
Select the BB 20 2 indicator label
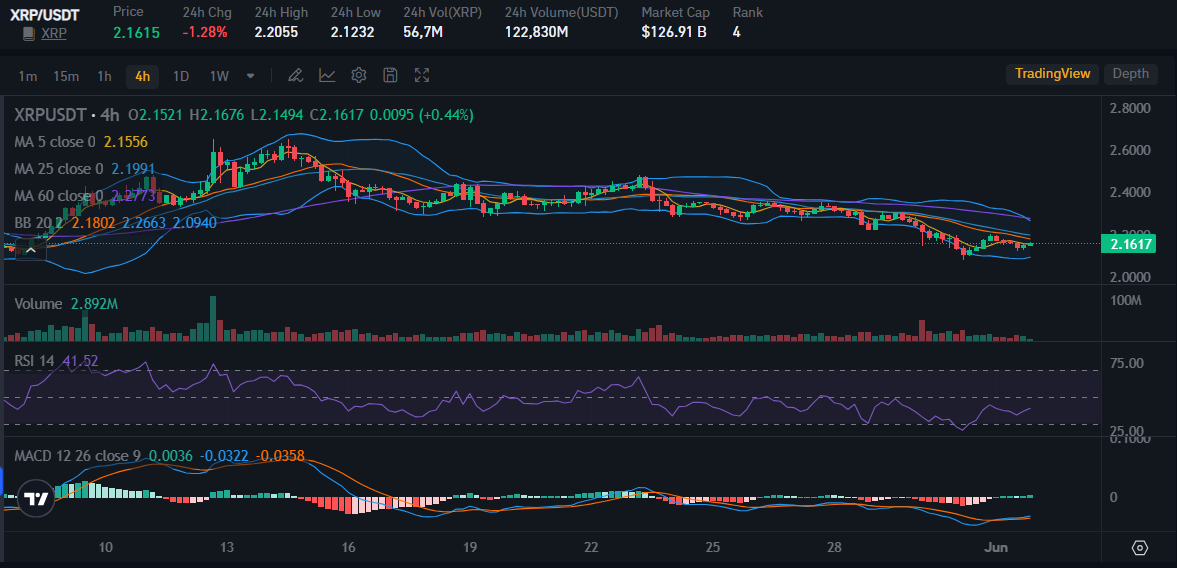click(39, 223)
